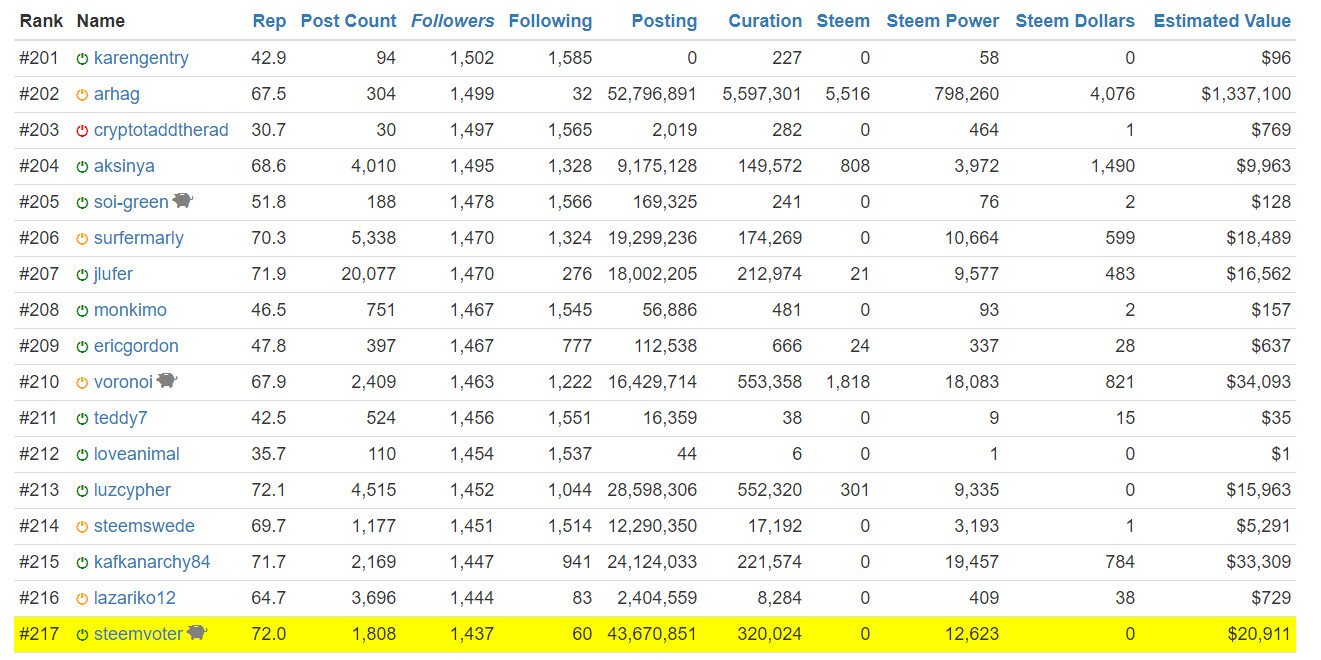Click the red power icon beside cryptotaddtherad

coord(82,131)
